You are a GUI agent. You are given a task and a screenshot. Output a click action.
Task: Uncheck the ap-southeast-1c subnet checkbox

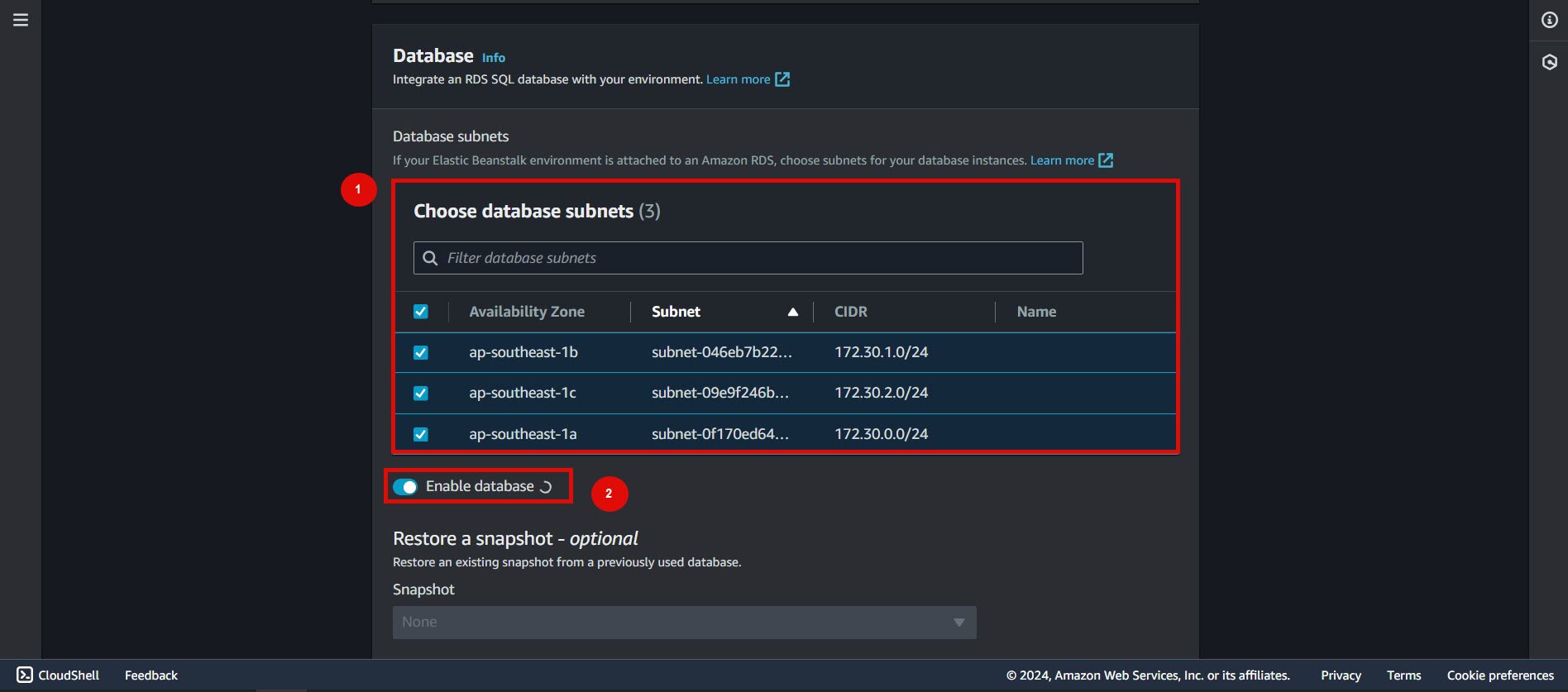[421, 393]
